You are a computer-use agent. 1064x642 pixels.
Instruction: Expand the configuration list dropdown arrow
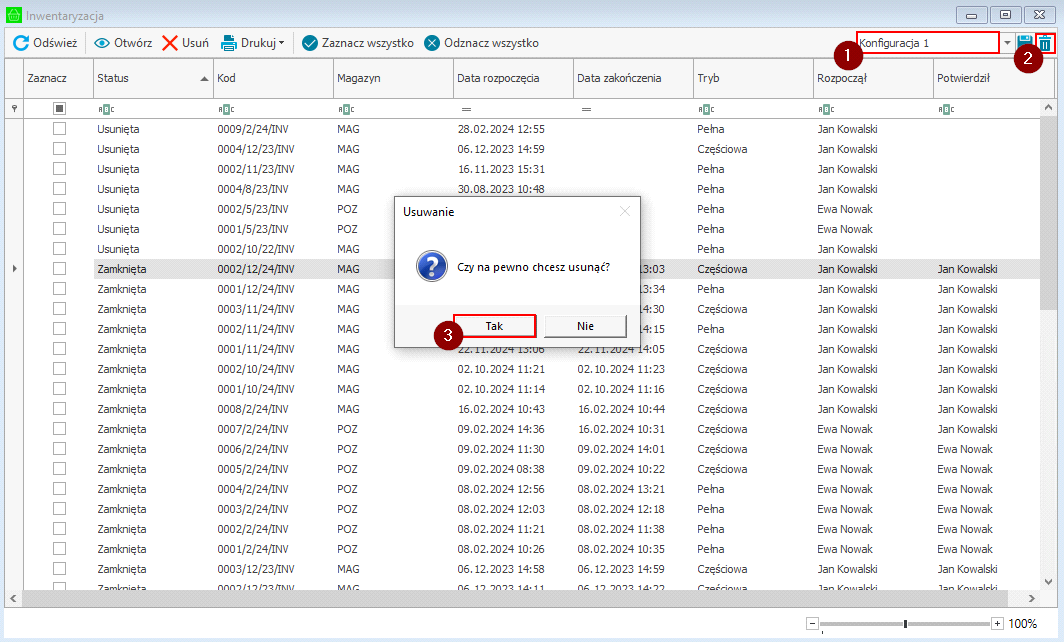click(1008, 43)
